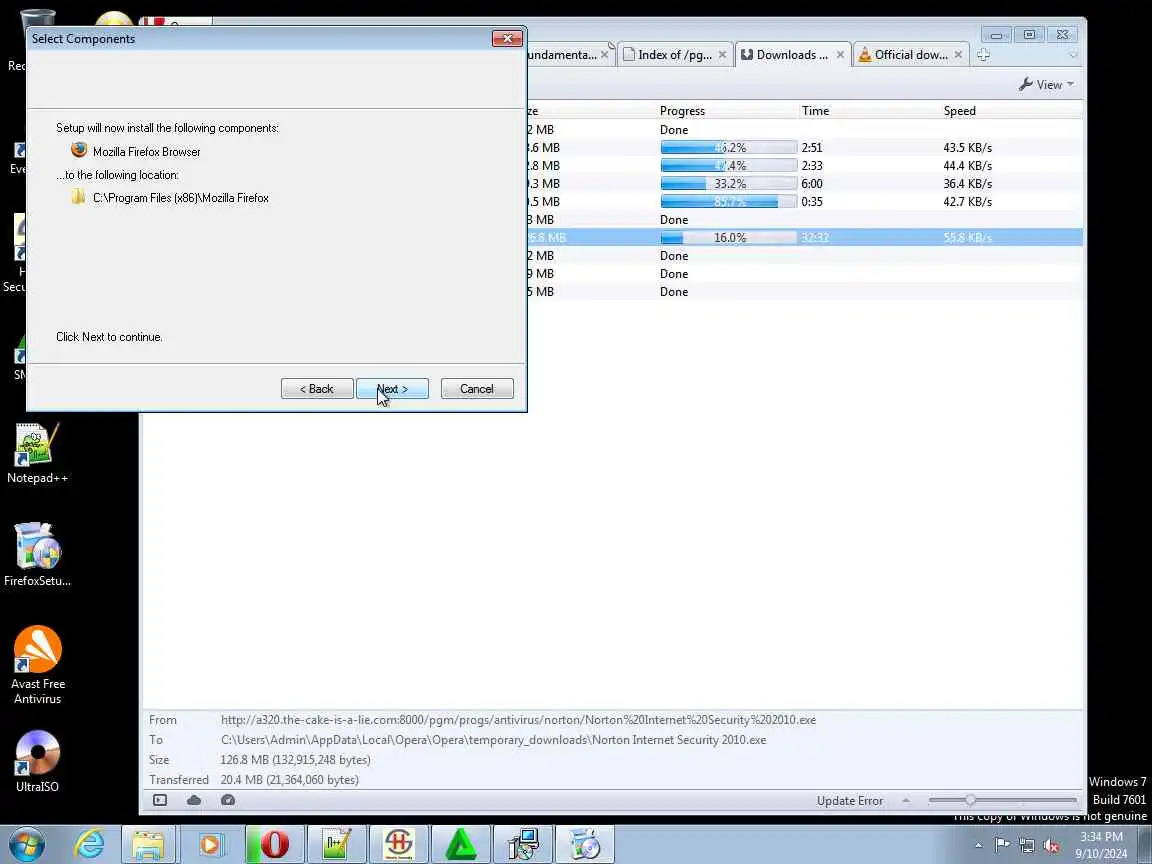Switch to Firefox setup in taskbar

coord(585,844)
